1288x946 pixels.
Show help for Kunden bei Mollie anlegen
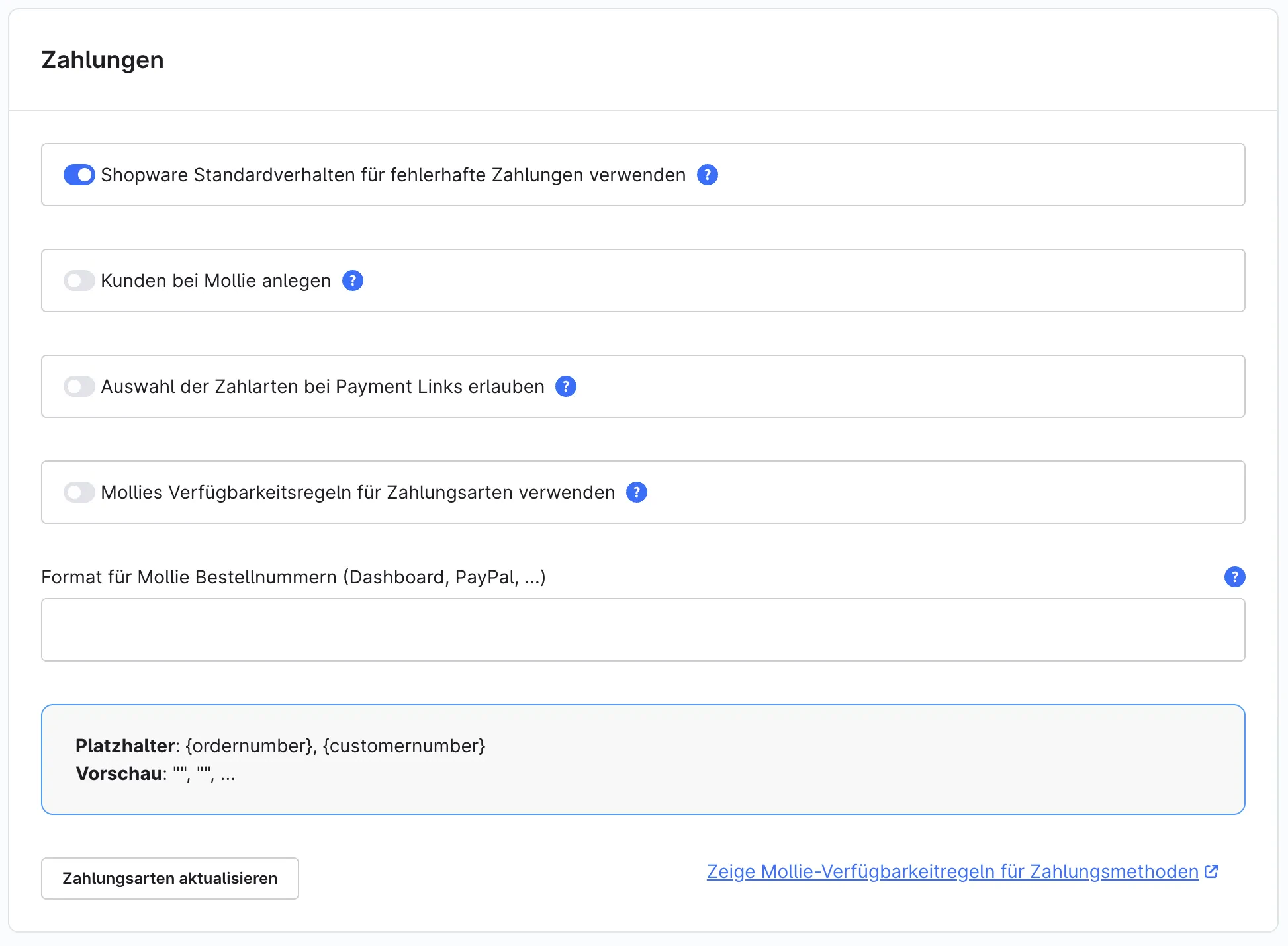tap(353, 280)
